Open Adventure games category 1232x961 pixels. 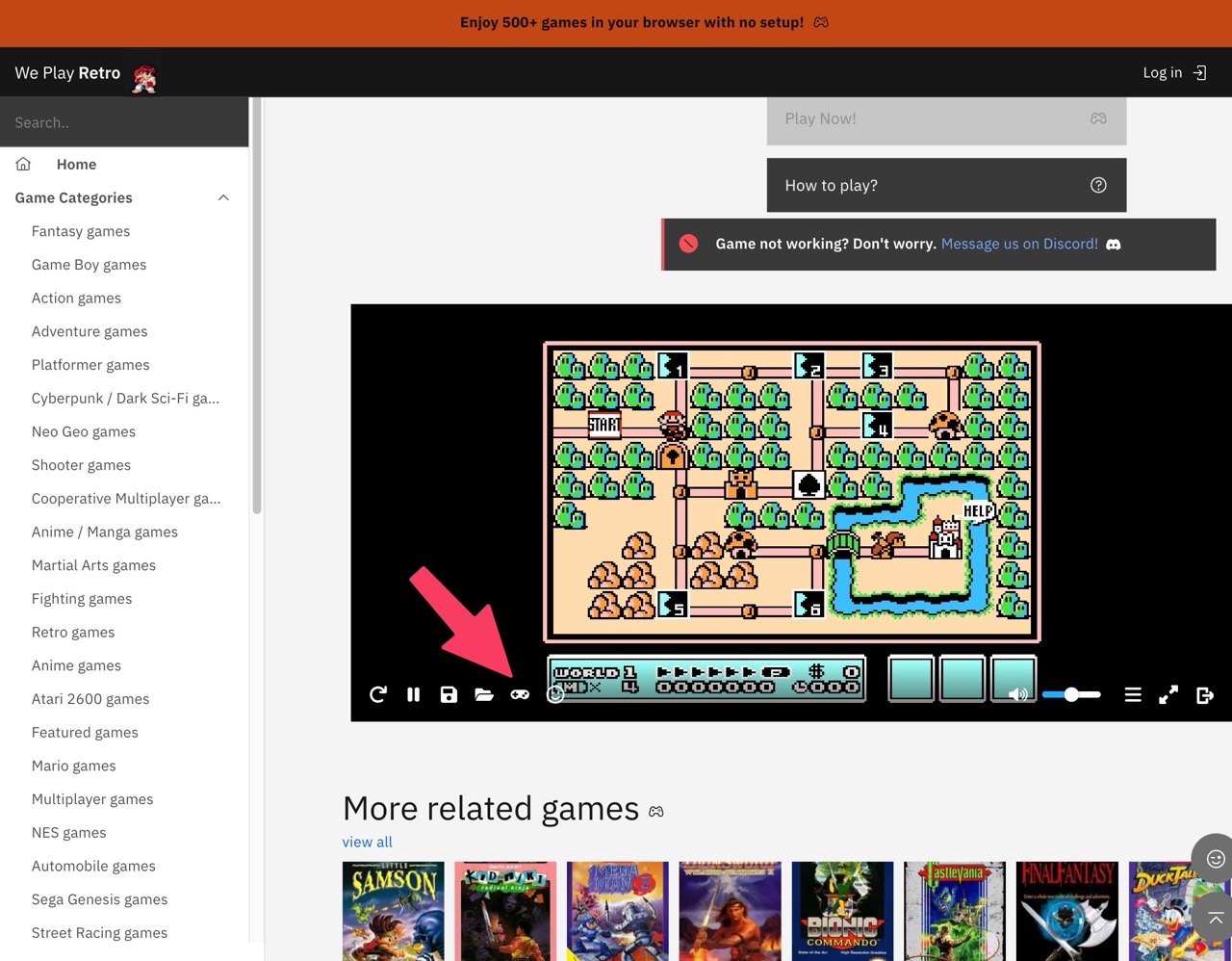click(90, 331)
